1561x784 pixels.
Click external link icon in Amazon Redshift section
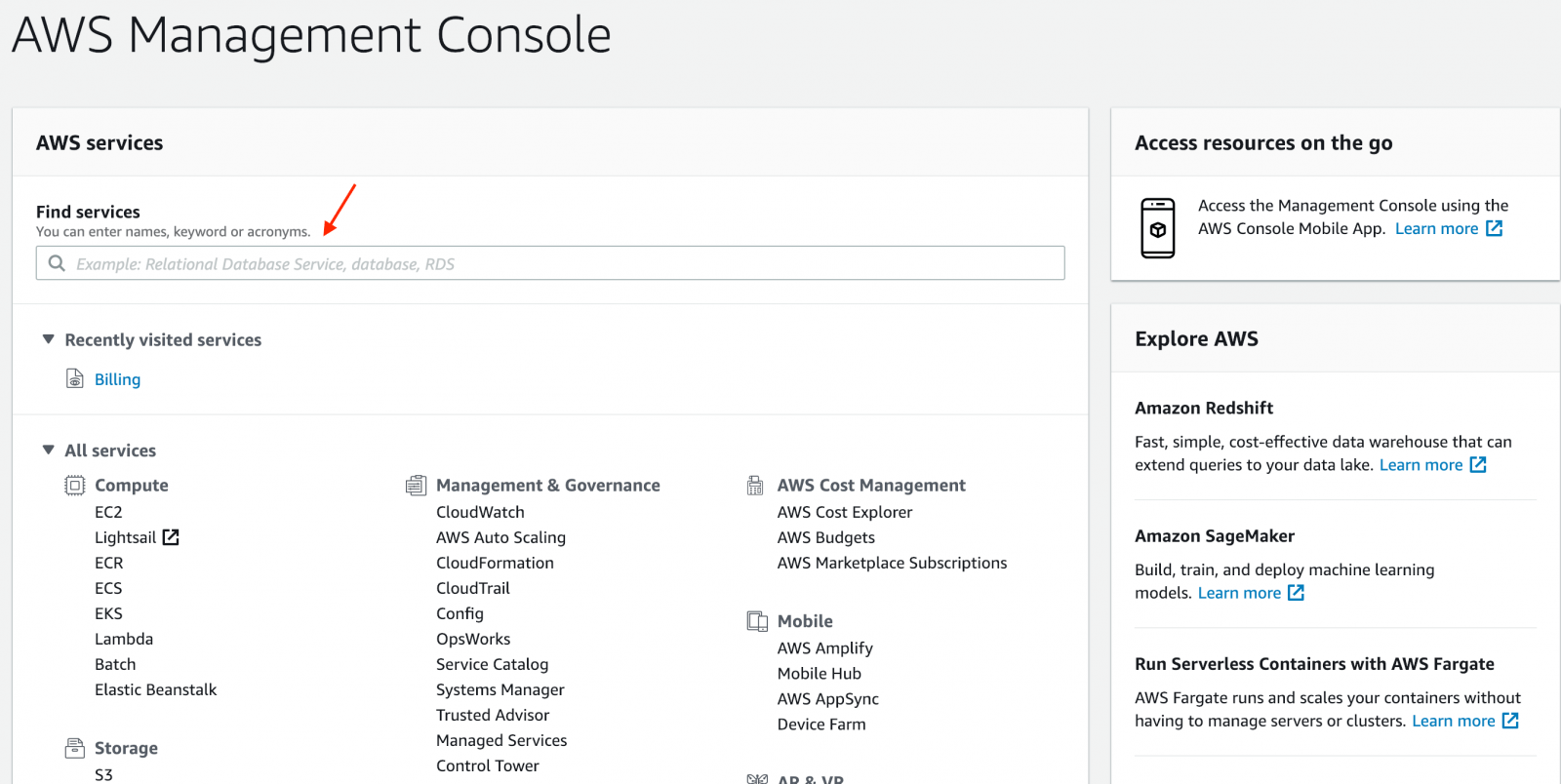tap(1478, 464)
